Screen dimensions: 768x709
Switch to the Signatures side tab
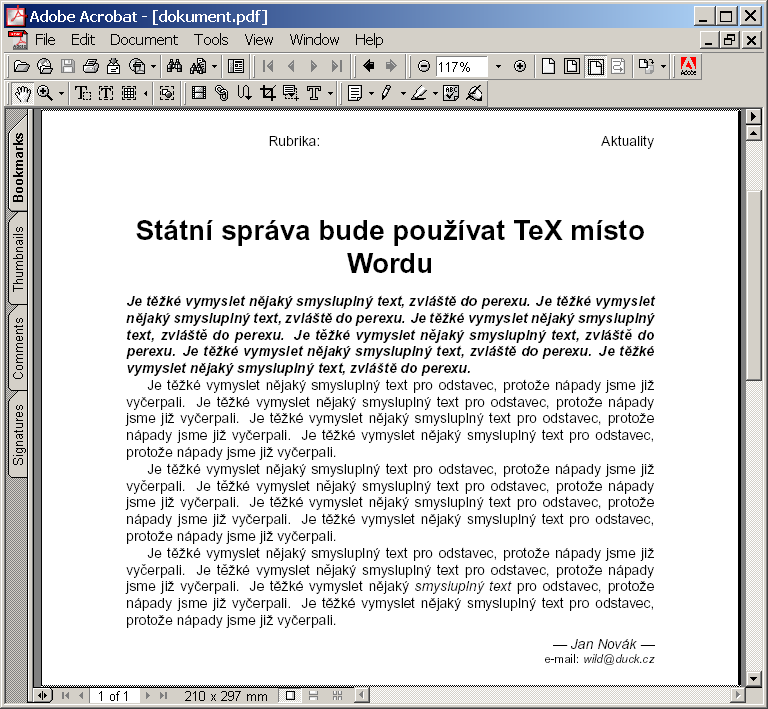click(x=18, y=435)
